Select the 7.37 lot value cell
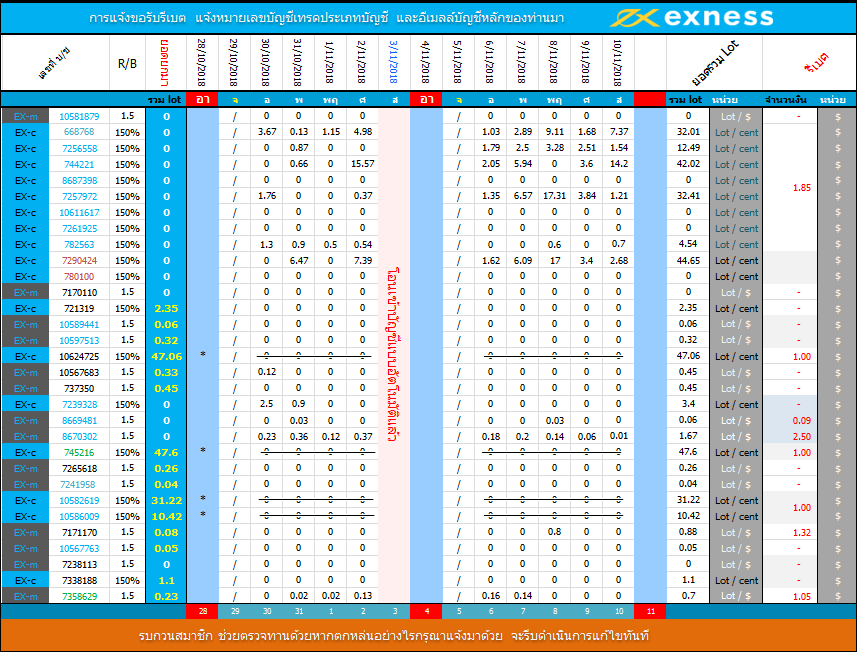Screen dimensions: 857x652 (x=619, y=132)
